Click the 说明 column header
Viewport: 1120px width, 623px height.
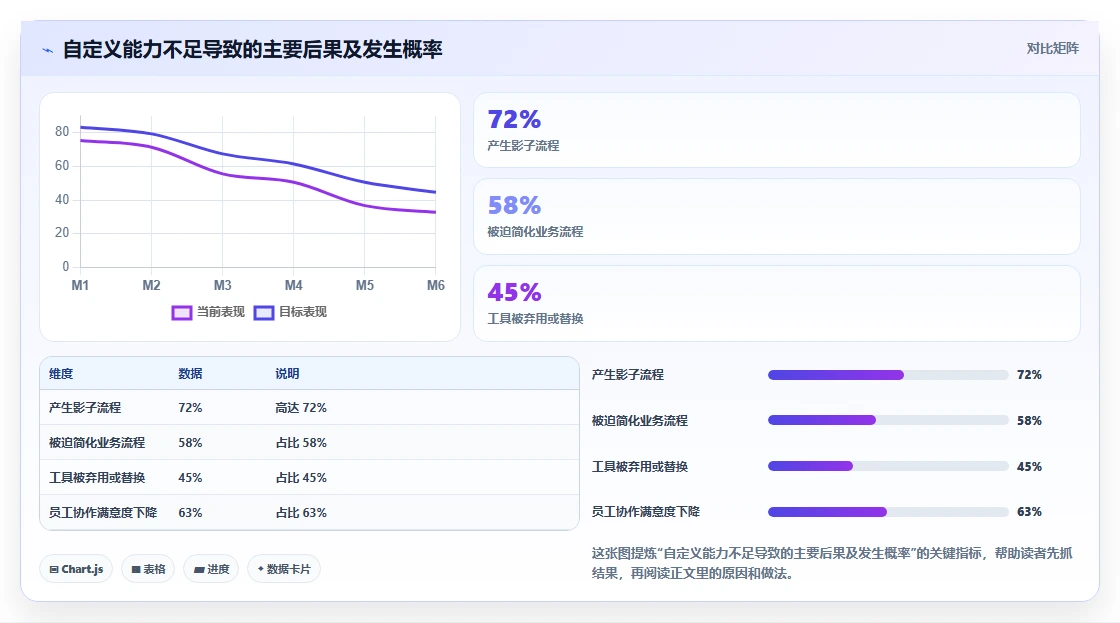click(287, 374)
